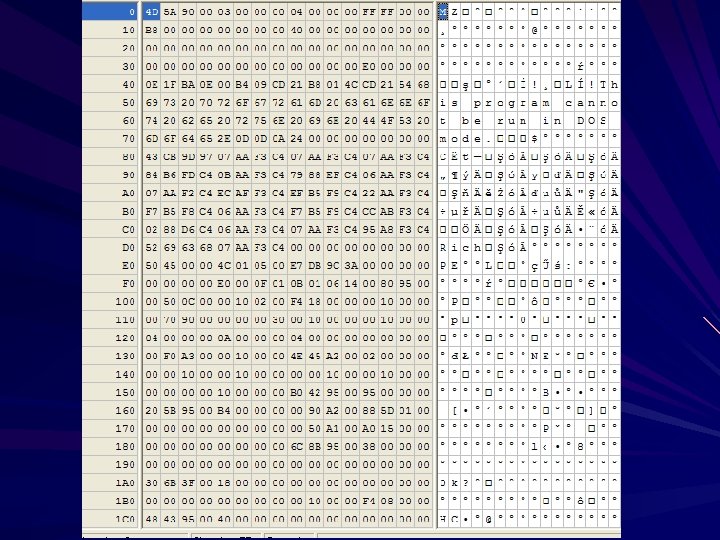Click the offset label 0 row header
This screenshot has width=720, height=540.
tap(110, 12)
